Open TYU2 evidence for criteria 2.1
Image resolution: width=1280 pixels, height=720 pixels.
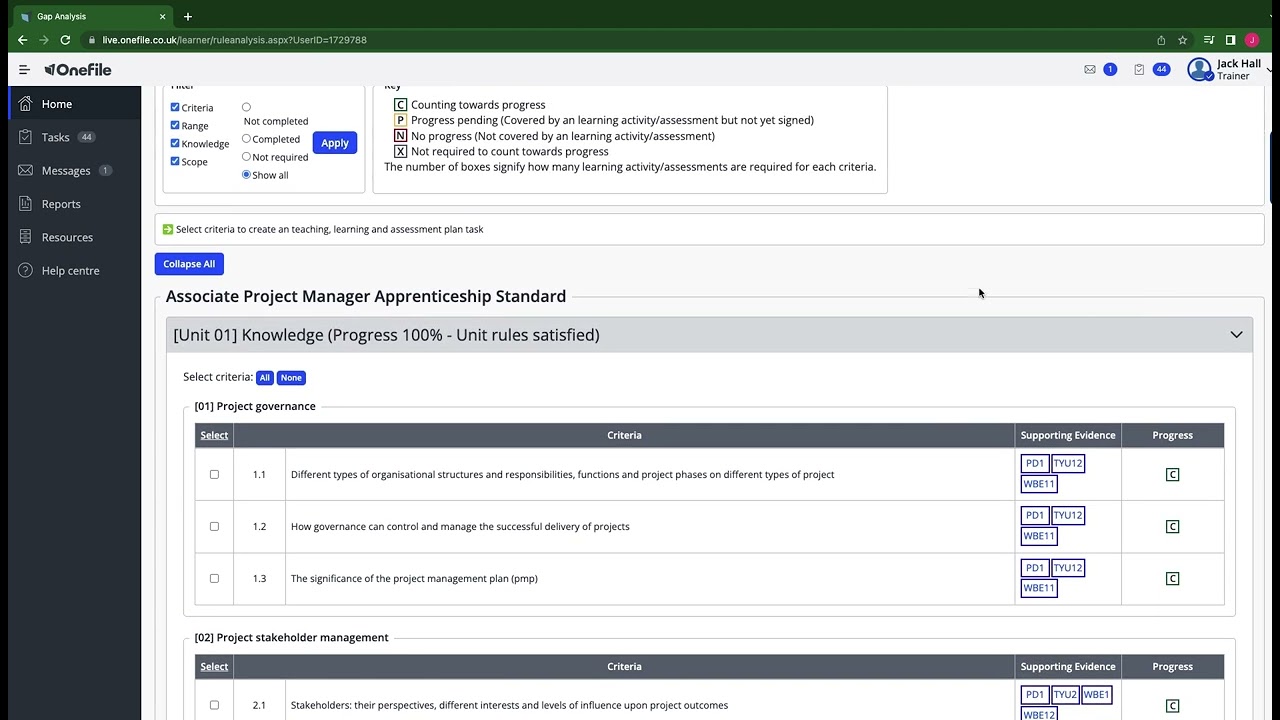pyautogui.click(x=1065, y=694)
